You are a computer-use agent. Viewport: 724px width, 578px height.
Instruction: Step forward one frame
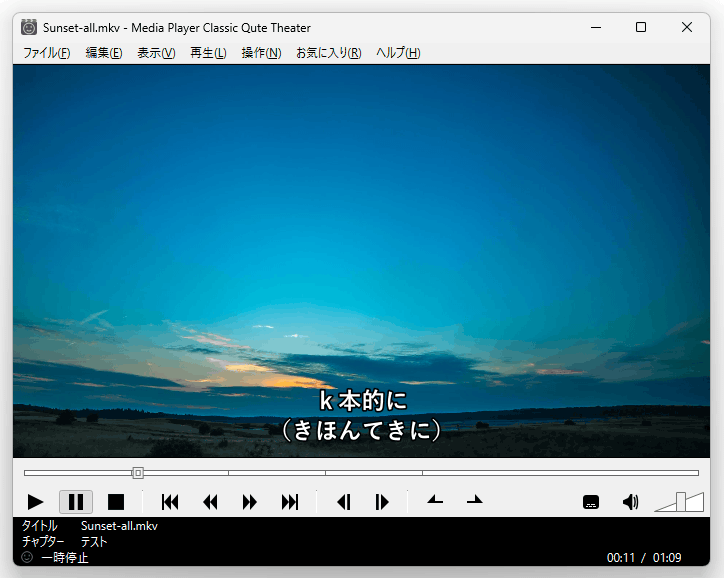[x=382, y=502]
